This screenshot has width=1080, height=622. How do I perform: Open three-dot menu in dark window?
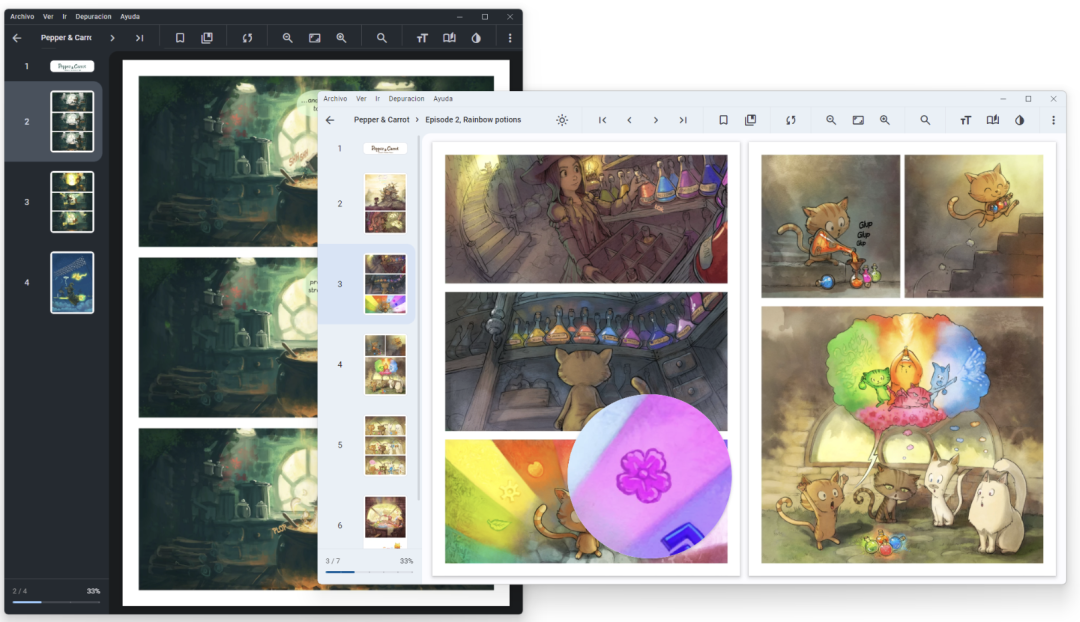510,38
